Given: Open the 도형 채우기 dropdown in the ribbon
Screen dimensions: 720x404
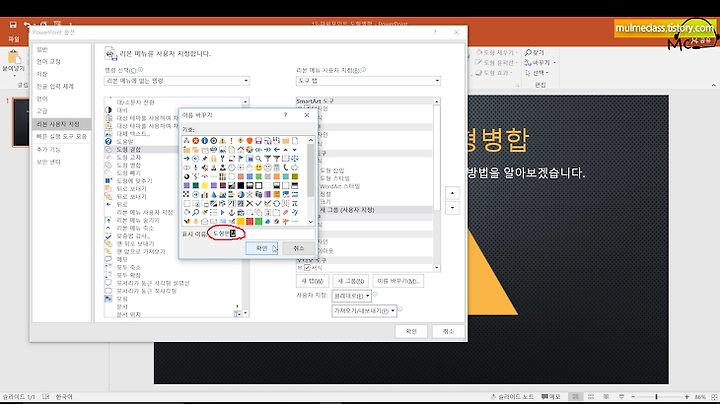Looking at the screenshot, I should coord(497,53).
